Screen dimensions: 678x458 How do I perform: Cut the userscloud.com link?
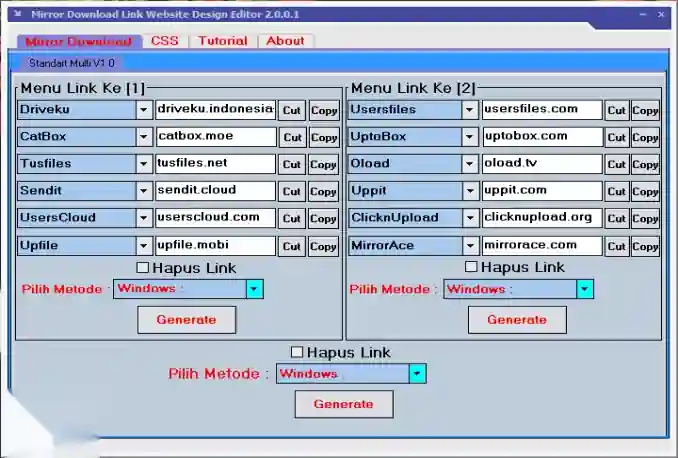(292, 218)
